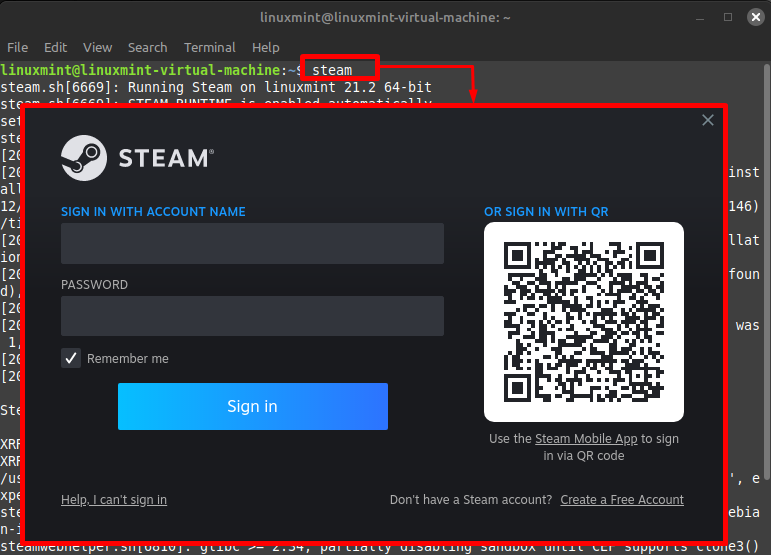This screenshot has height=555, width=771.
Task: Open the Help menu in terminal
Action: click(x=266, y=47)
